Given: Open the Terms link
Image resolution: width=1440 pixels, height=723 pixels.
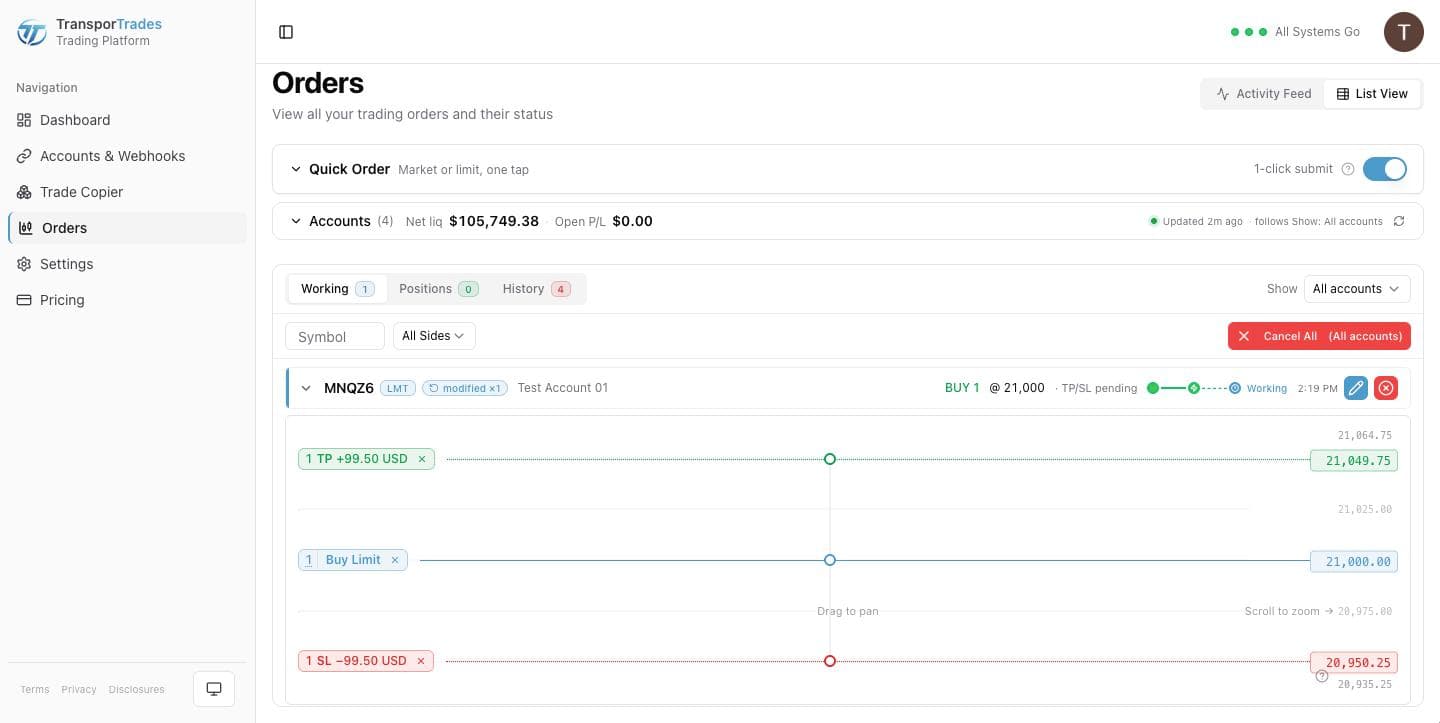Looking at the screenshot, I should (35, 689).
